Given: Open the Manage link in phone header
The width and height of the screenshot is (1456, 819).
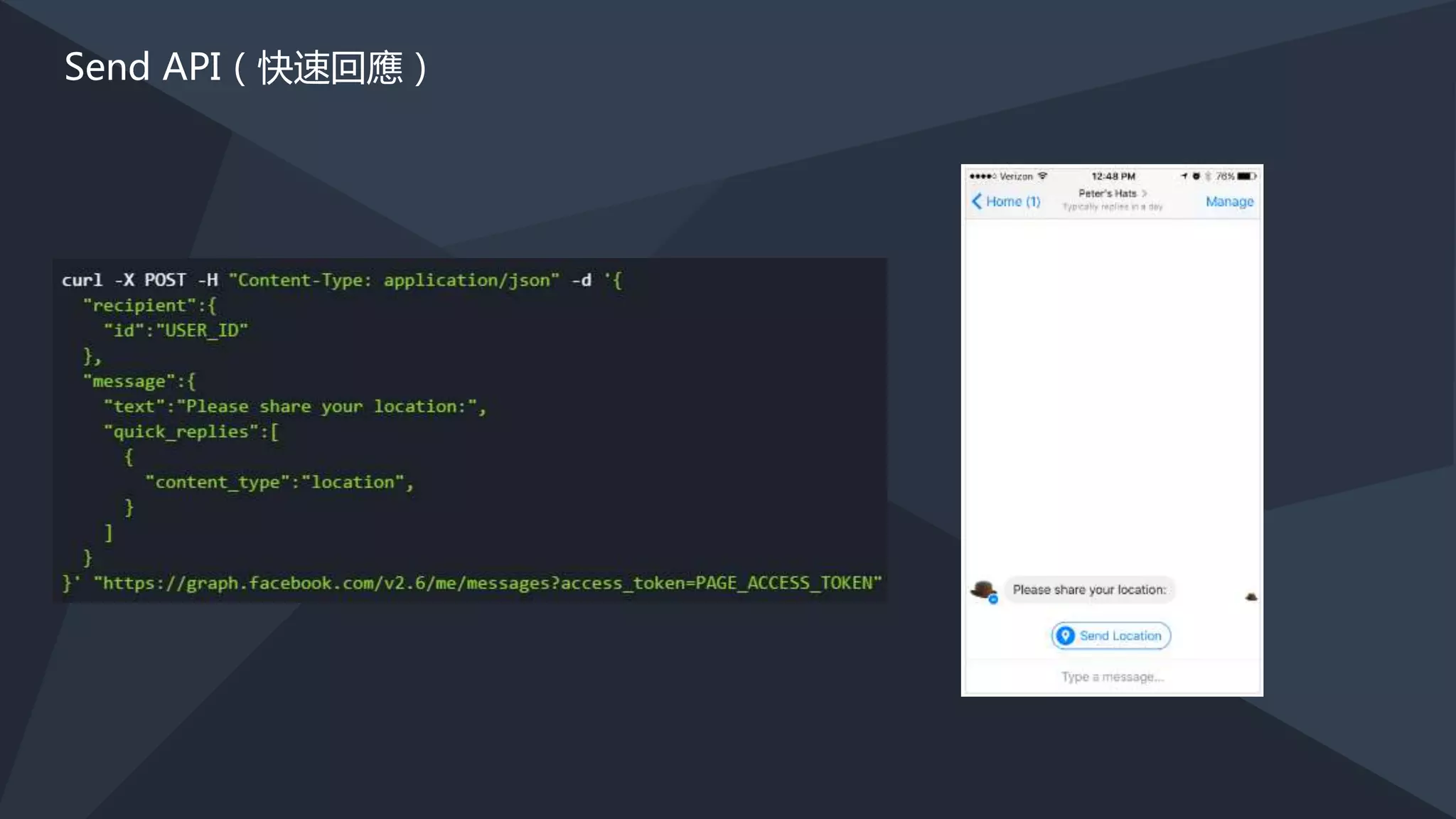Looking at the screenshot, I should click(1229, 201).
